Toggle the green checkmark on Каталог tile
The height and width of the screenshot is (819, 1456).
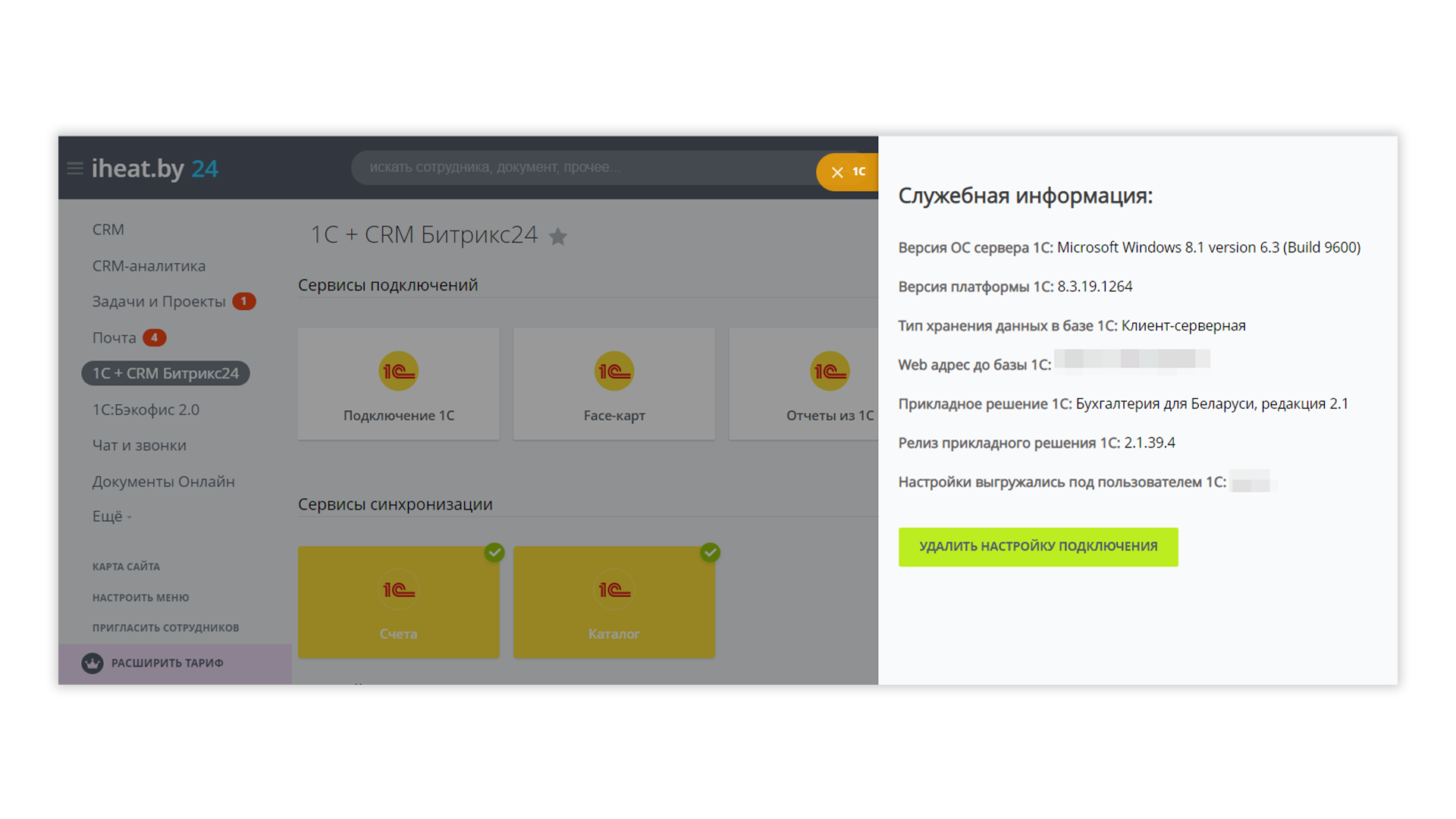tap(710, 552)
